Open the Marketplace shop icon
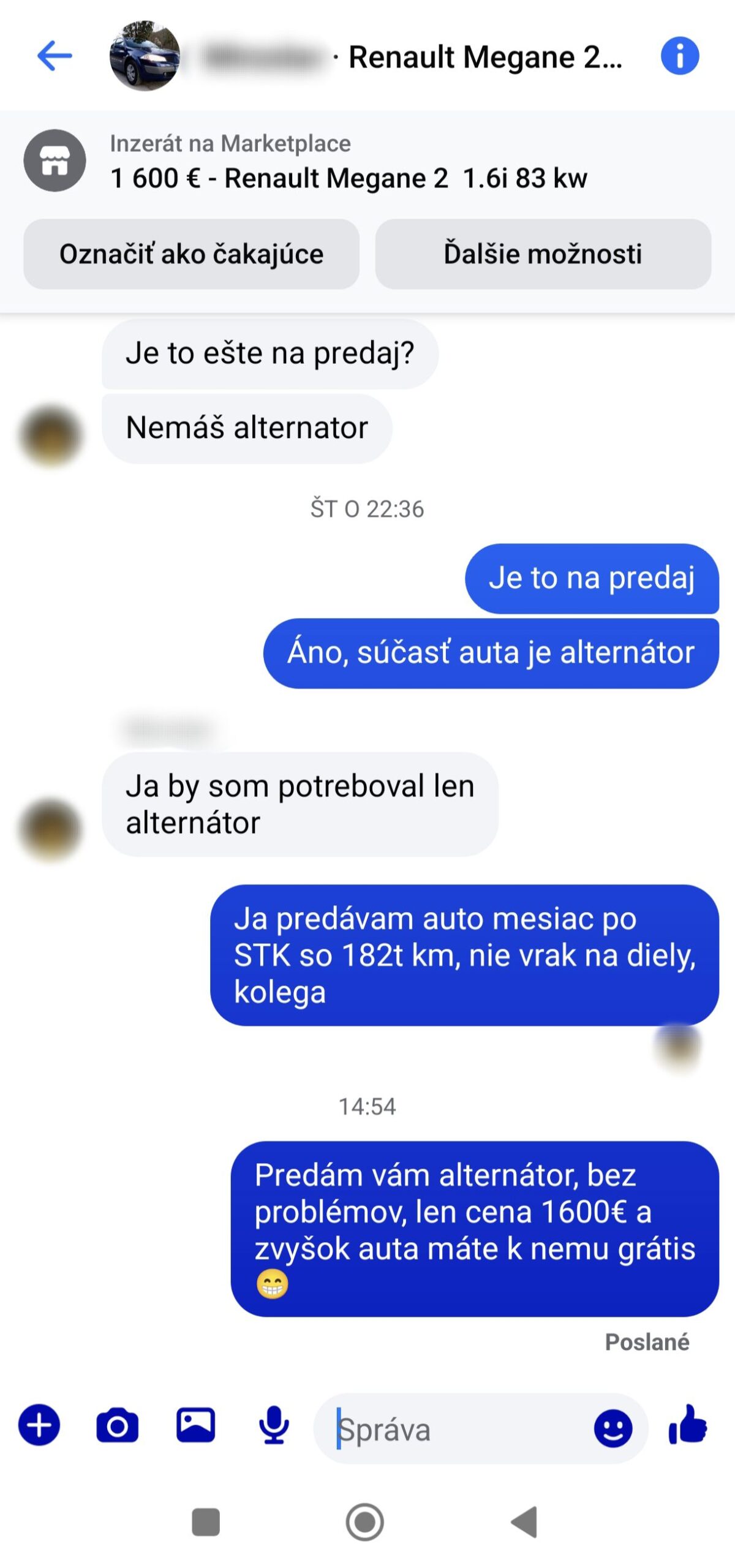Image resolution: width=735 pixels, height=1568 pixels. pos(55,160)
